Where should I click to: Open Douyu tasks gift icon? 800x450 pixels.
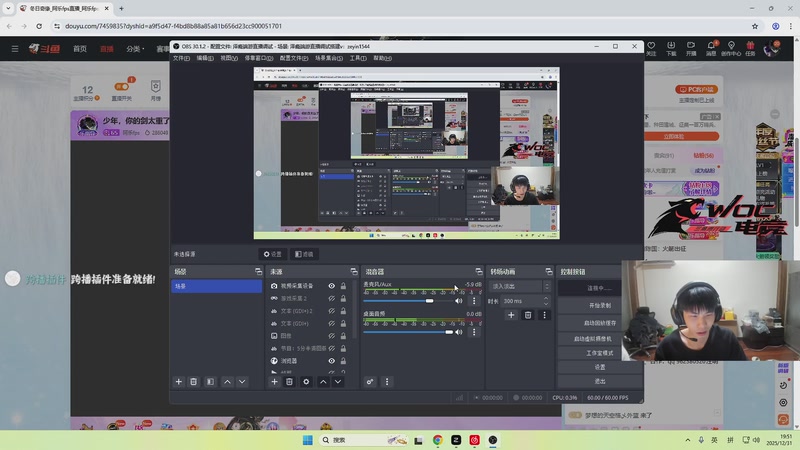coord(750,48)
